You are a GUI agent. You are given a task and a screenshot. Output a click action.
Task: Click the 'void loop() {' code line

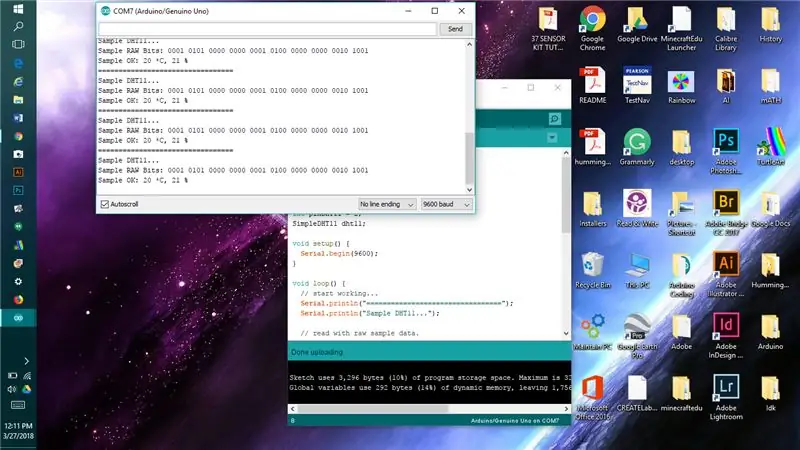tap(319, 283)
